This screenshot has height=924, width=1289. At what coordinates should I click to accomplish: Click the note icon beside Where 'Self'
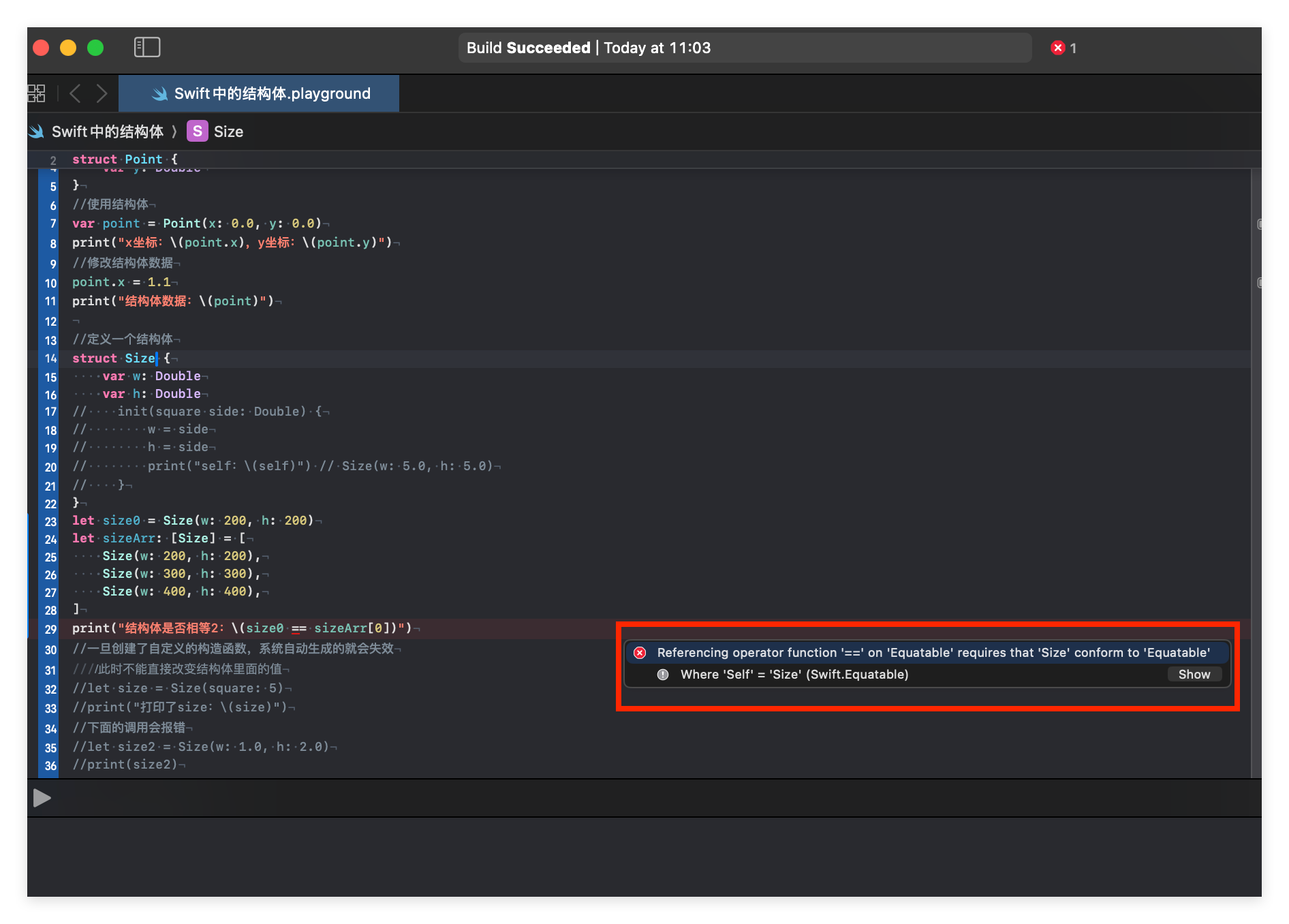point(663,675)
